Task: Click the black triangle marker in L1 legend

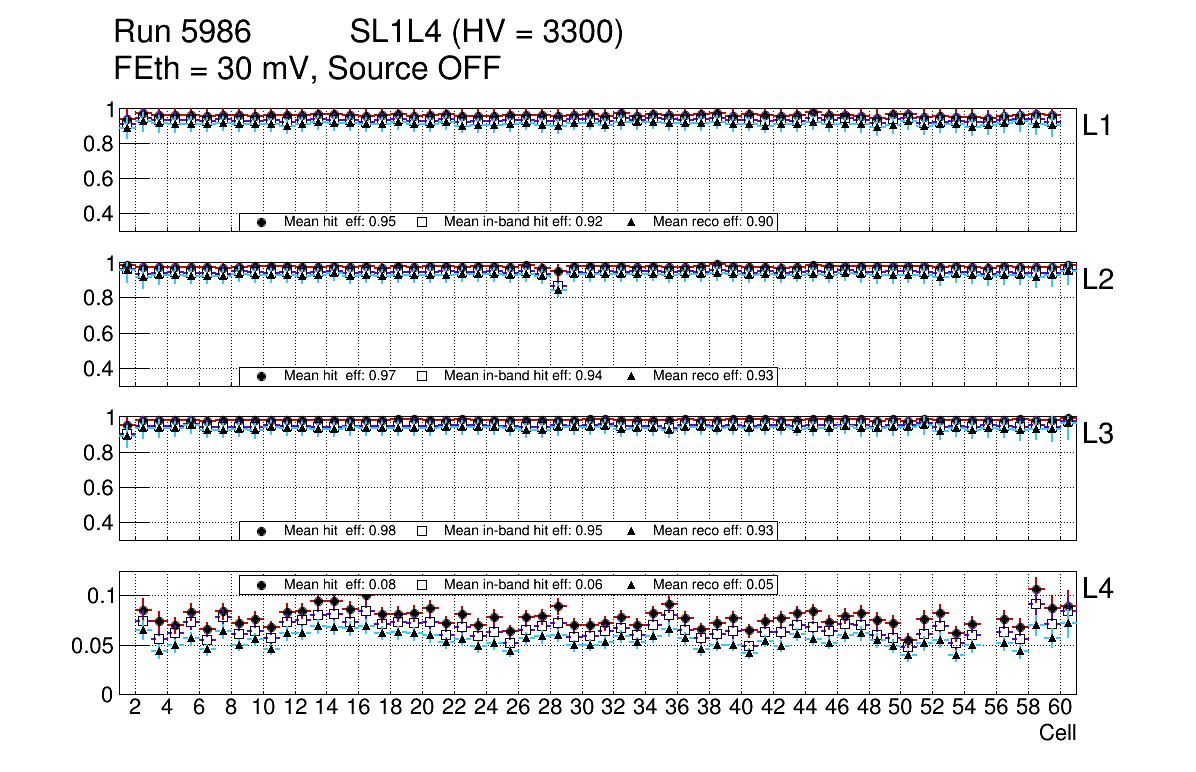Action: tap(632, 222)
